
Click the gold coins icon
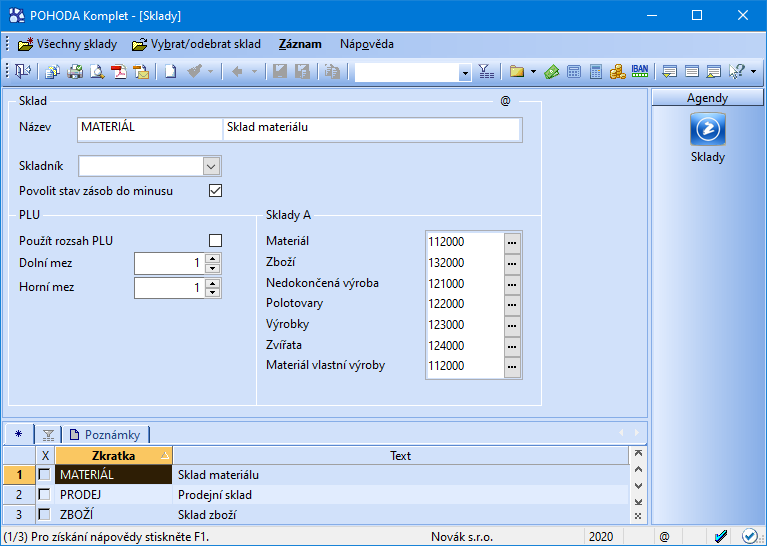pos(617,72)
